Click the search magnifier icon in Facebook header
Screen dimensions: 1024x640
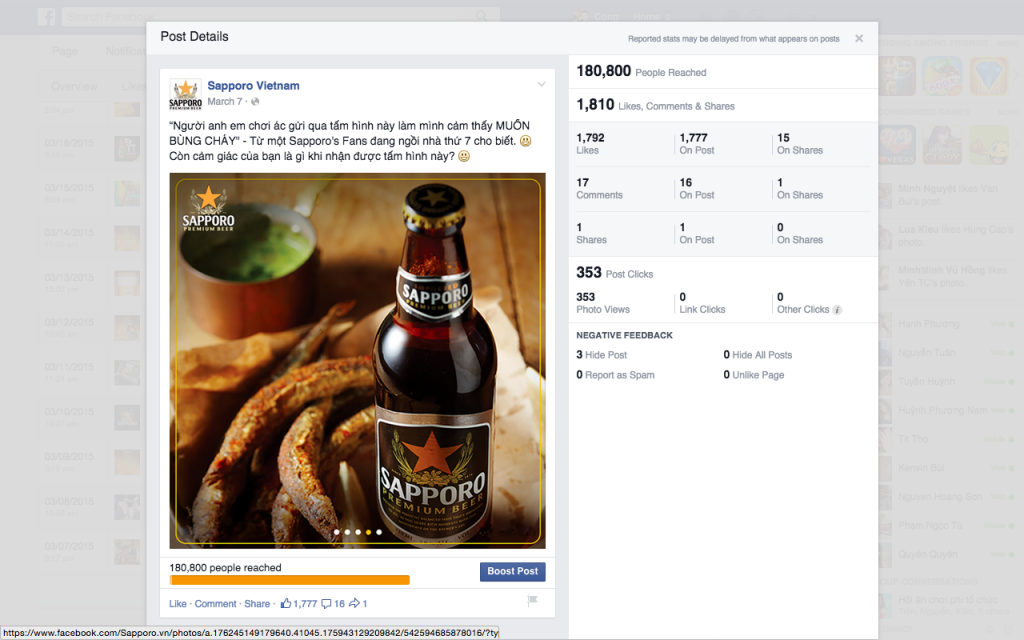[x=481, y=16]
